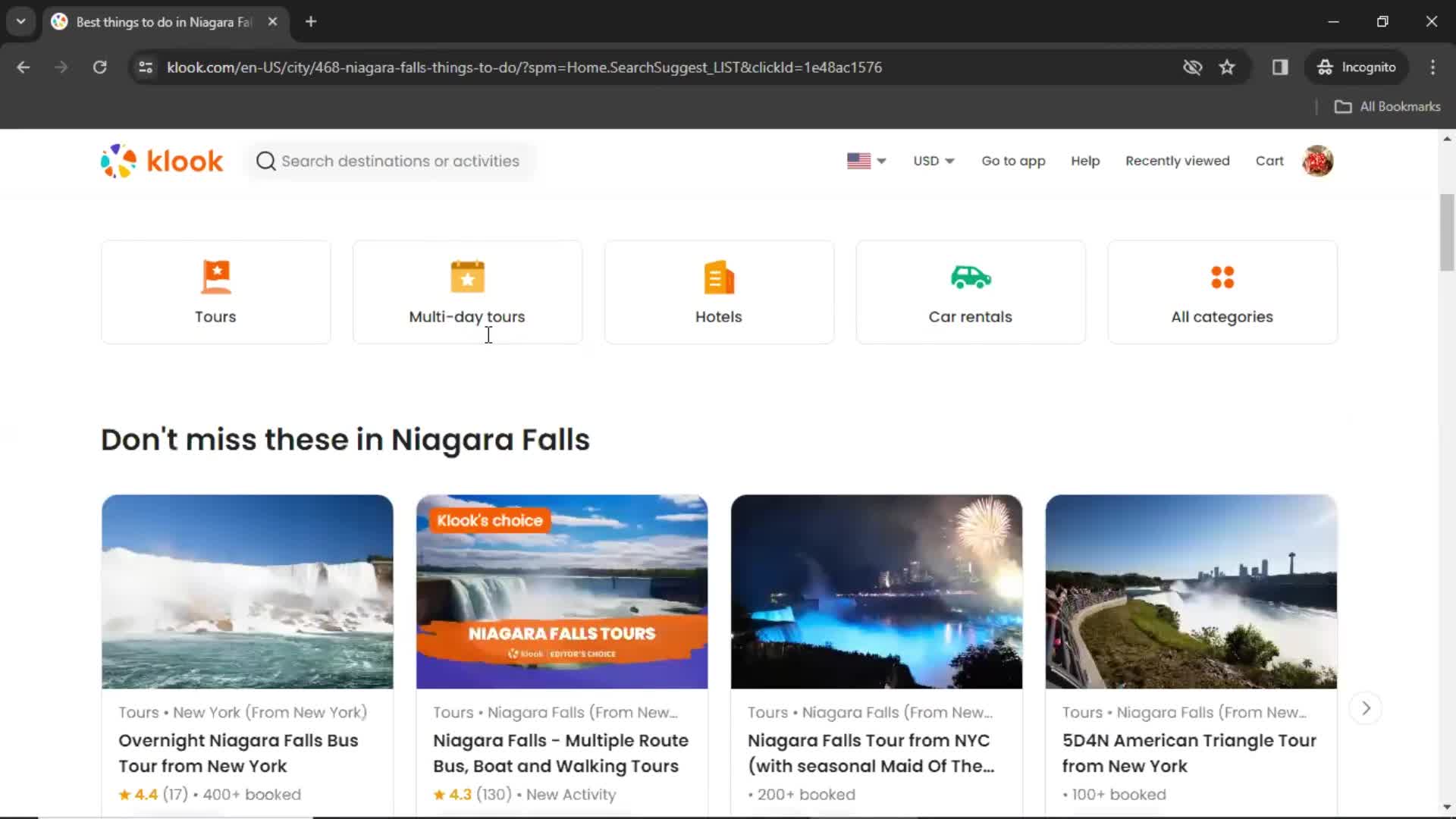Expand the tab search dropdown

21,21
